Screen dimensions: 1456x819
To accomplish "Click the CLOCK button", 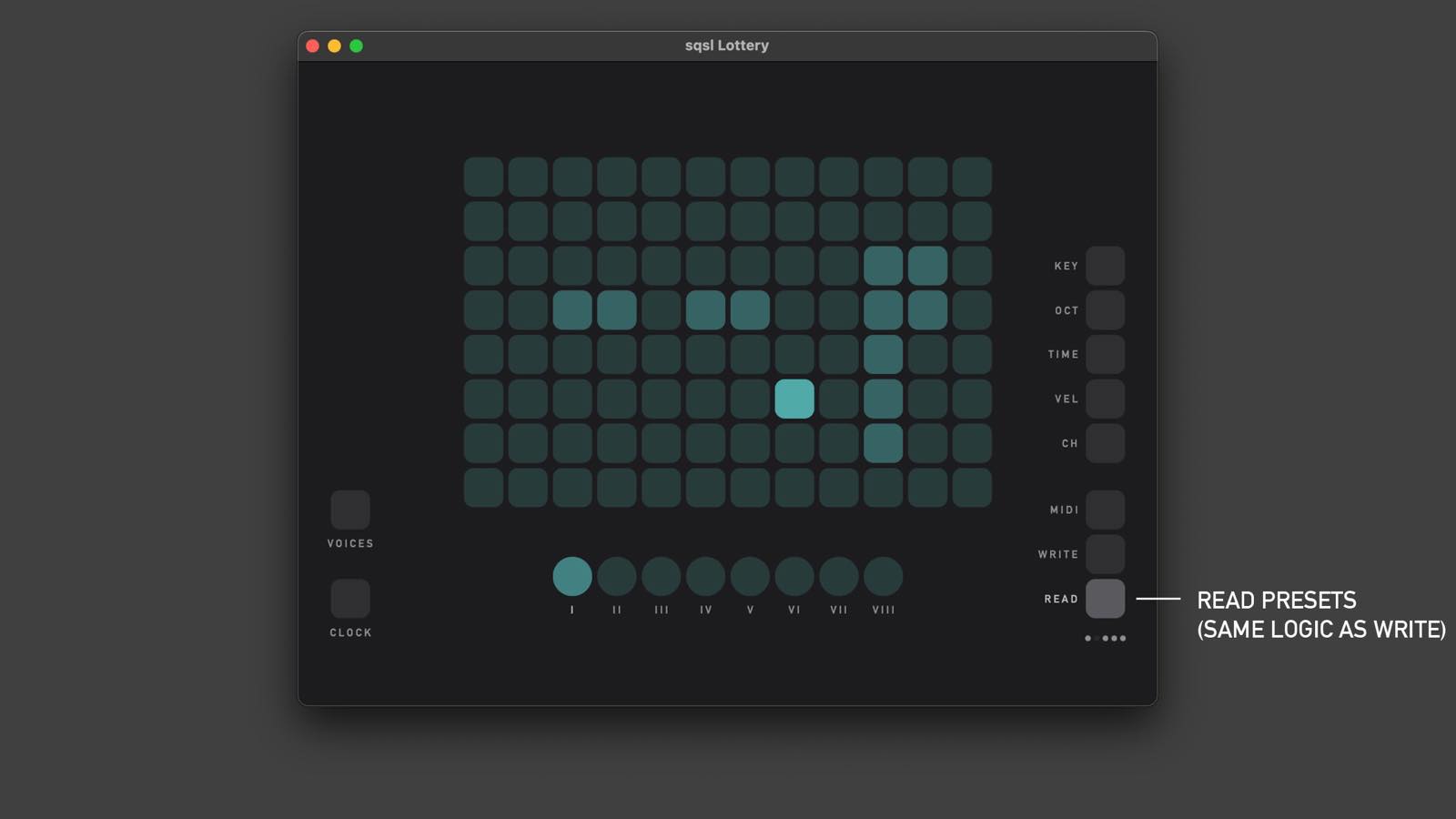I will pyautogui.click(x=350, y=599).
